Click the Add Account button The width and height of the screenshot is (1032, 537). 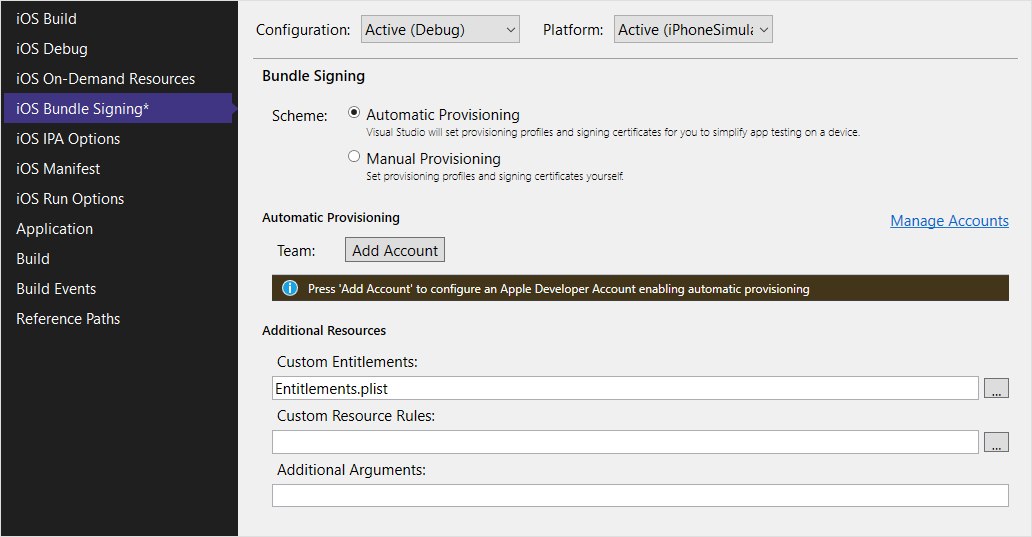click(x=395, y=249)
